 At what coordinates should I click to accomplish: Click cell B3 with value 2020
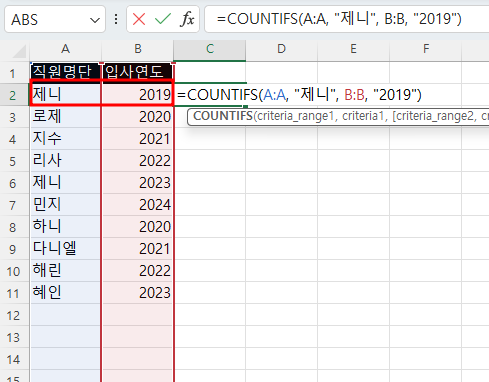pyautogui.click(x=138, y=117)
